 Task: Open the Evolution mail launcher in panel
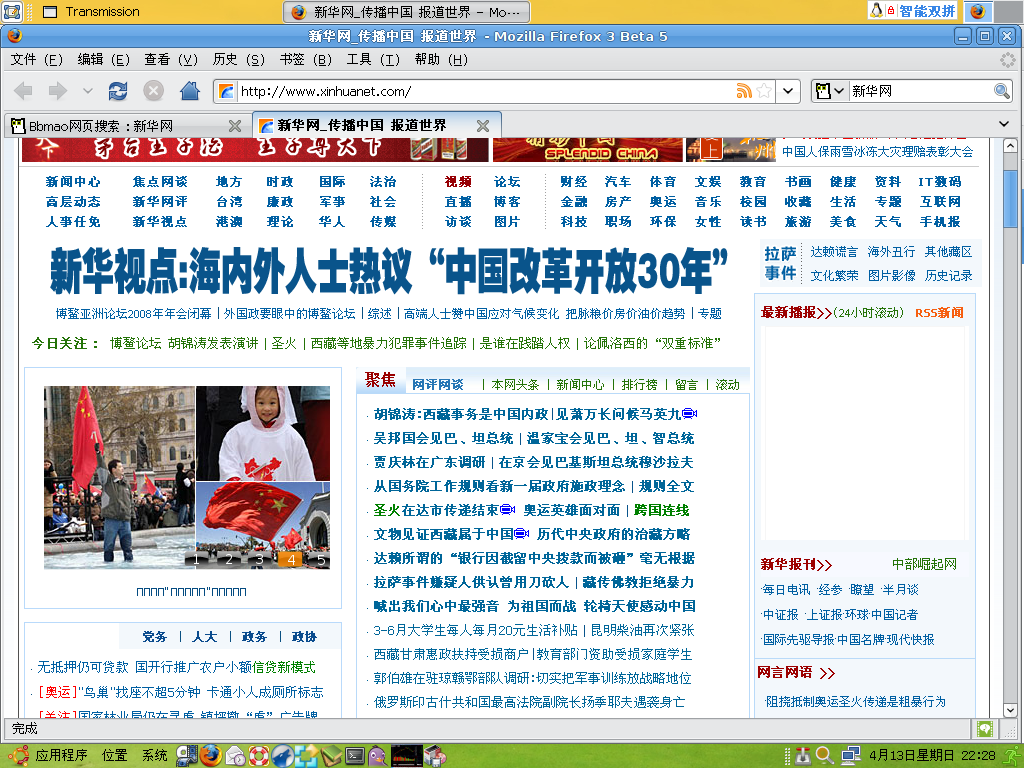tap(235, 756)
